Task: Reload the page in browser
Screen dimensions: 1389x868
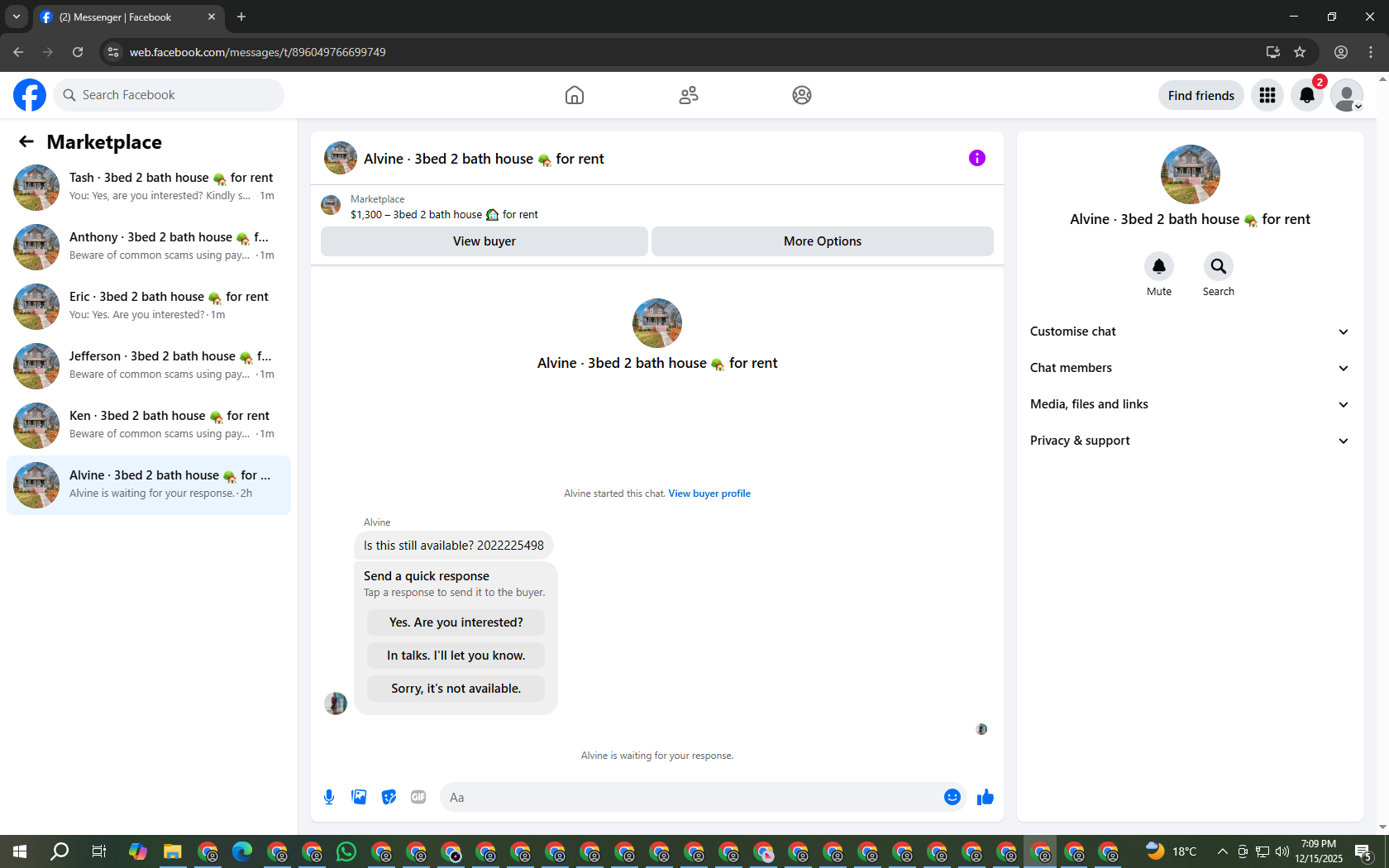Action: tap(78, 52)
